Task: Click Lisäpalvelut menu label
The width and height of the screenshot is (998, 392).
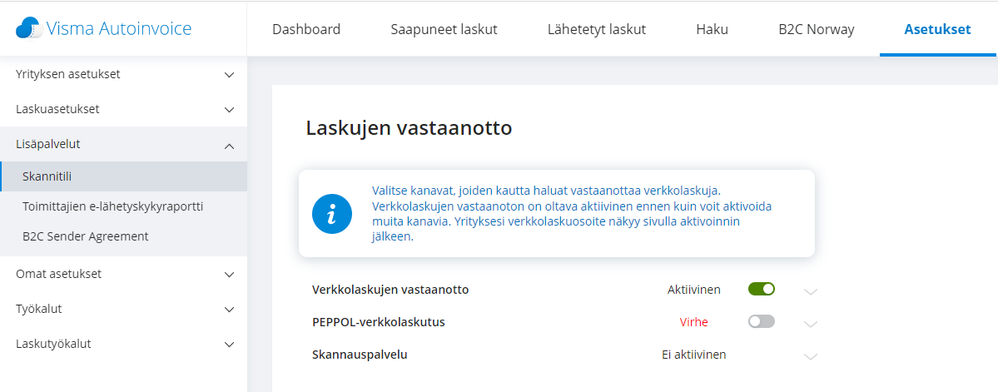Action: click(48, 144)
